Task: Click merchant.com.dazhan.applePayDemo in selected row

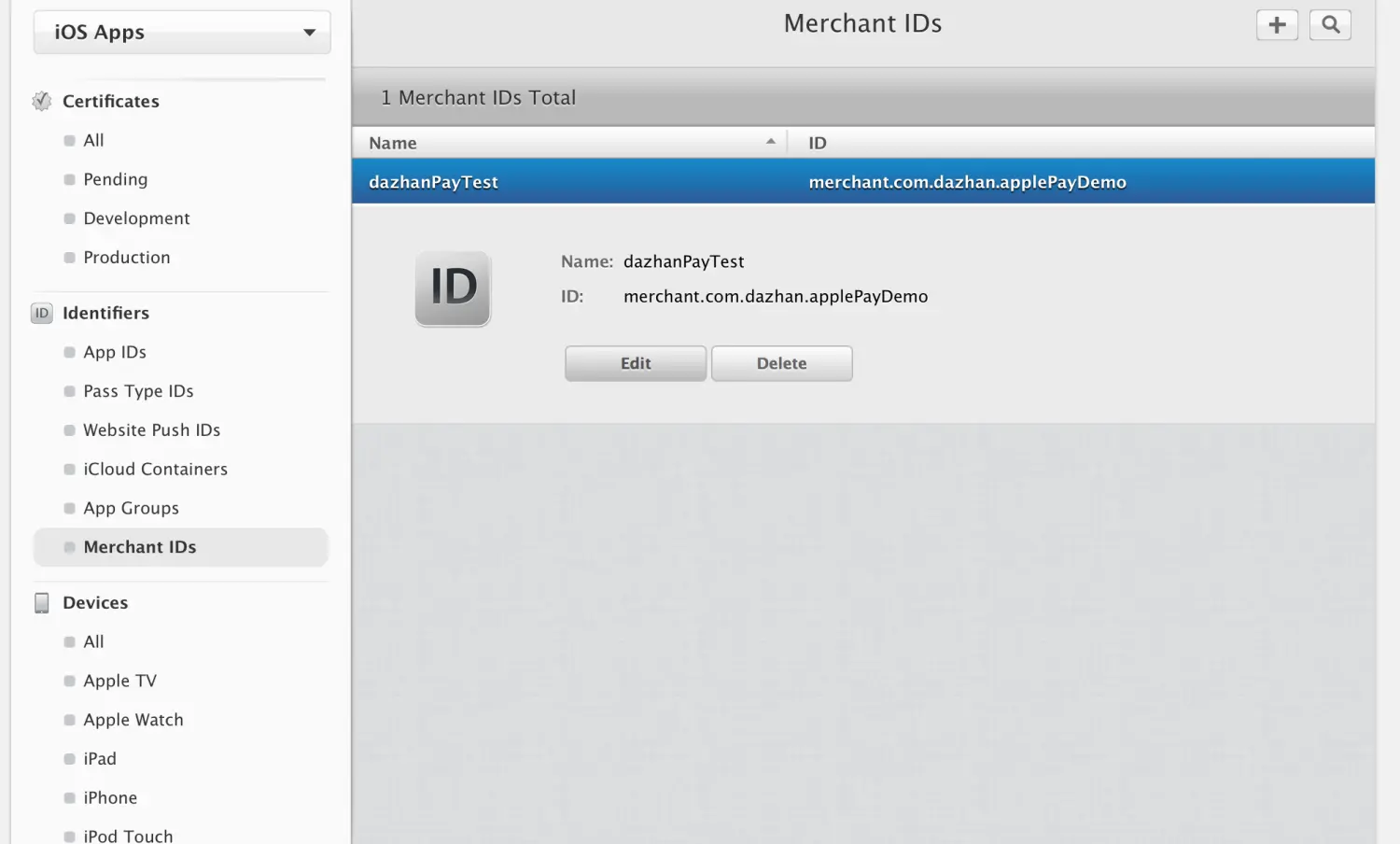Action: click(x=967, y=182)
